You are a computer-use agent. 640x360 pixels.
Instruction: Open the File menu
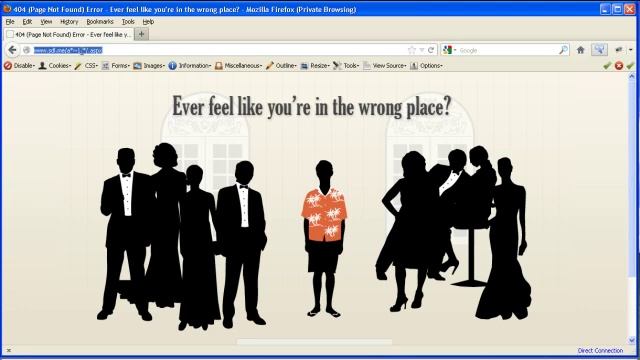(x=10, y=22)
